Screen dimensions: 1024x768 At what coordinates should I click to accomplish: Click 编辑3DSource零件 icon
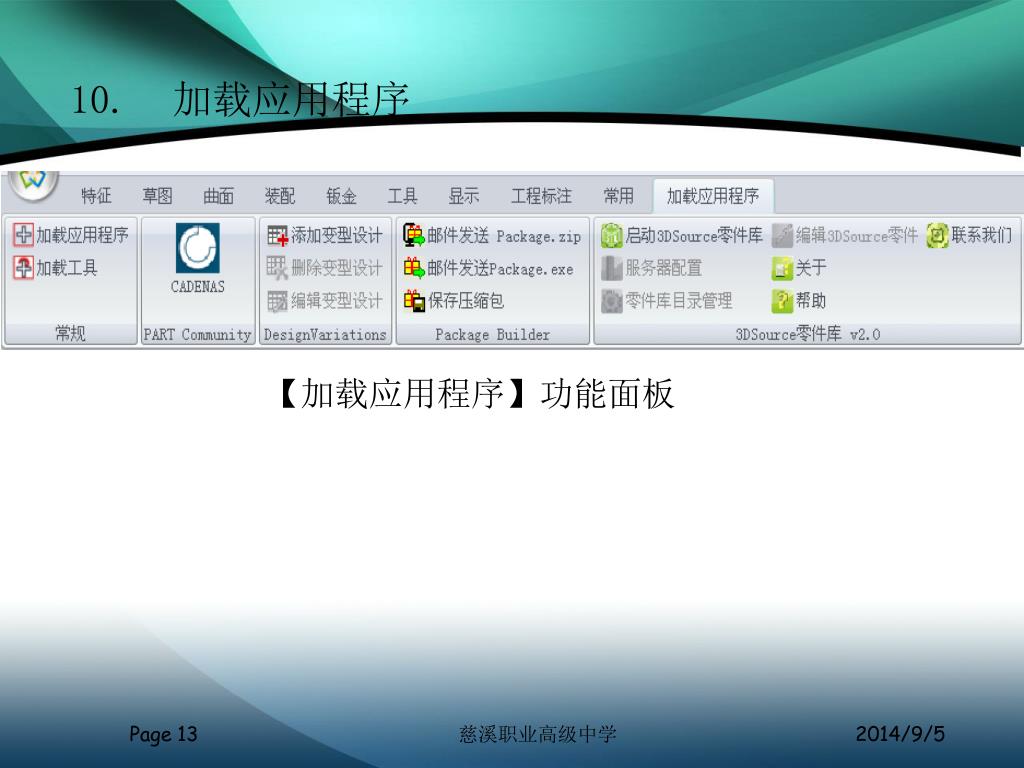point(782,236)
